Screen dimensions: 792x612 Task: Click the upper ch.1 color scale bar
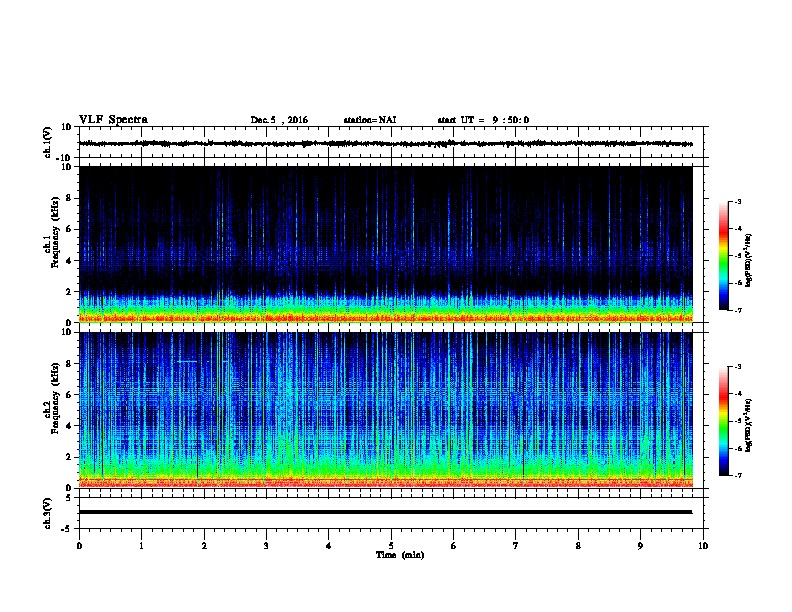(x=724, y=256)
